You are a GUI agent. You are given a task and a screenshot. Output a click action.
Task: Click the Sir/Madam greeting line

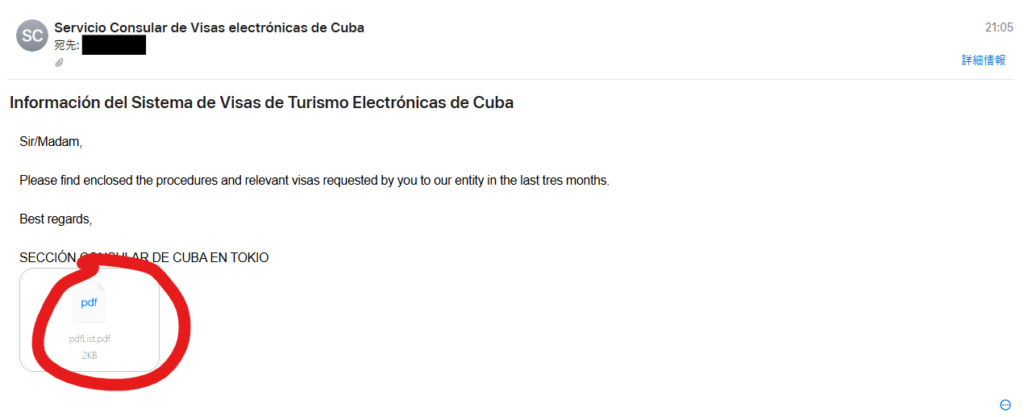pos(50,142)
